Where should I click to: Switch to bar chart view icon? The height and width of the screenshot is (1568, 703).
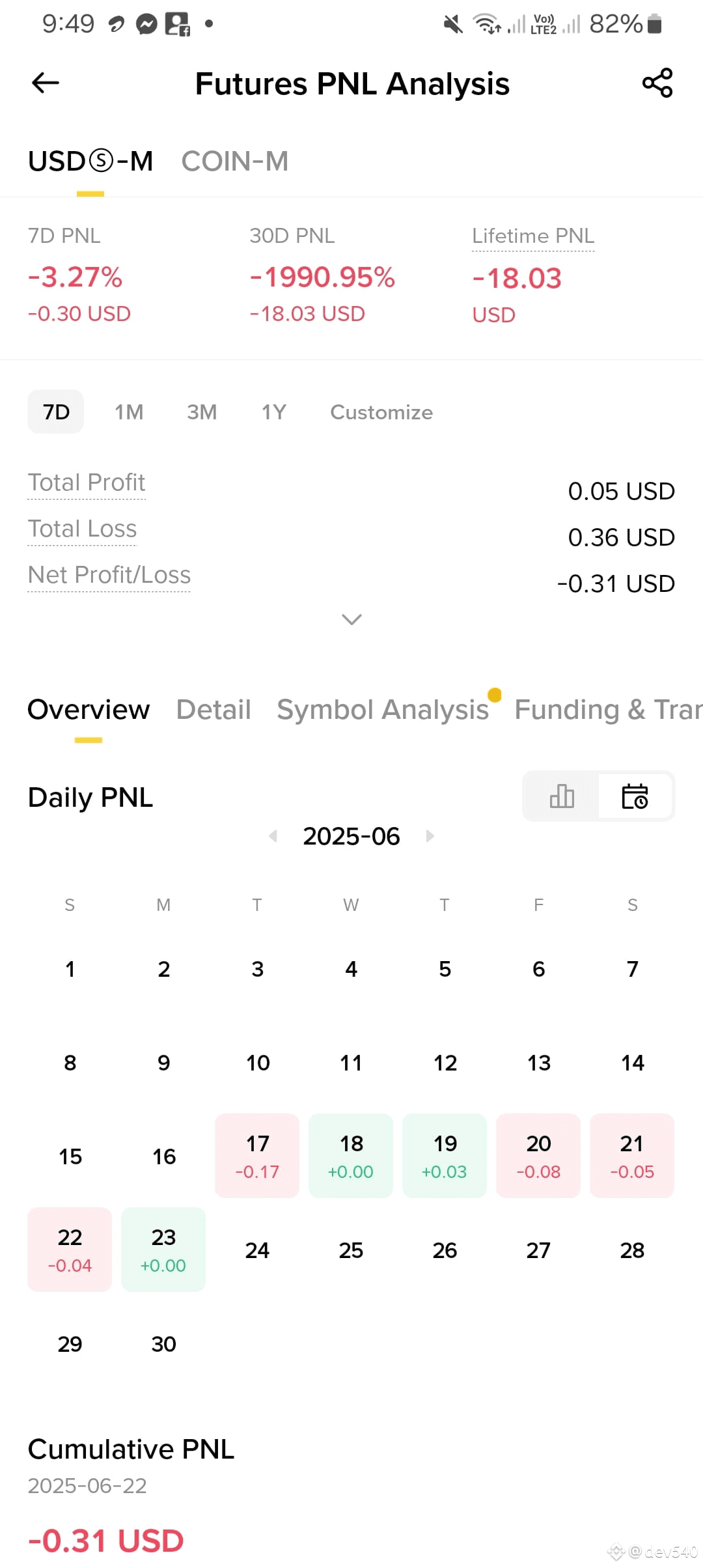click(x=562, y=796)
